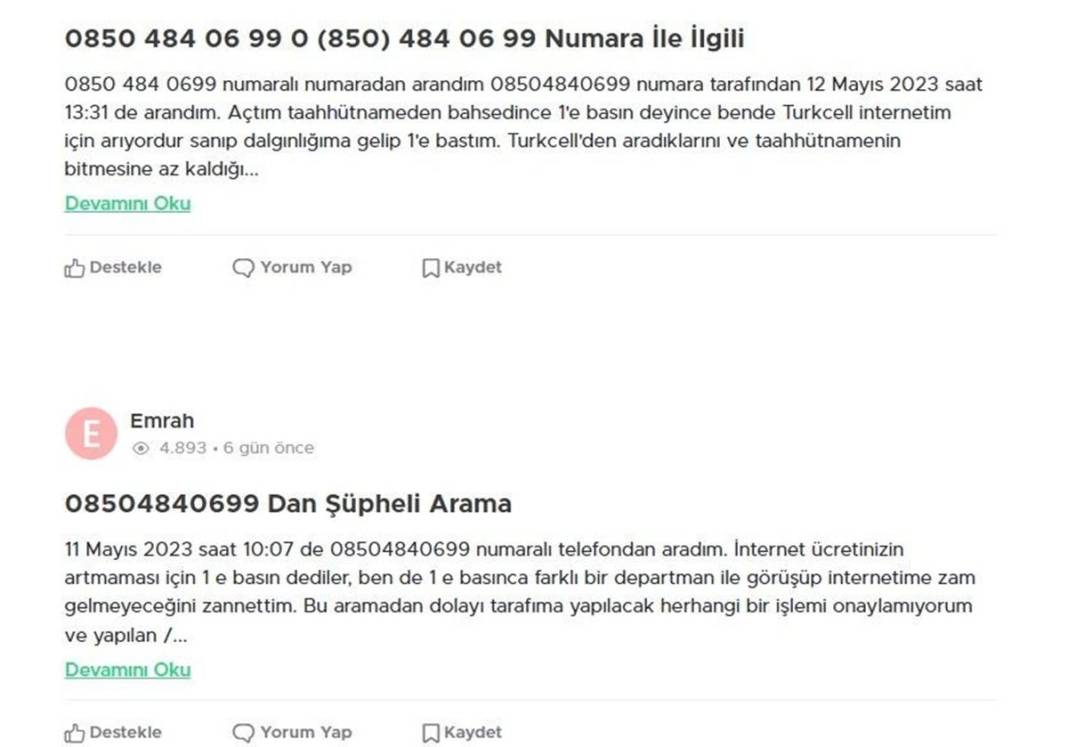Select the username Emrah
1068x747 pixels.
point(163,421)
